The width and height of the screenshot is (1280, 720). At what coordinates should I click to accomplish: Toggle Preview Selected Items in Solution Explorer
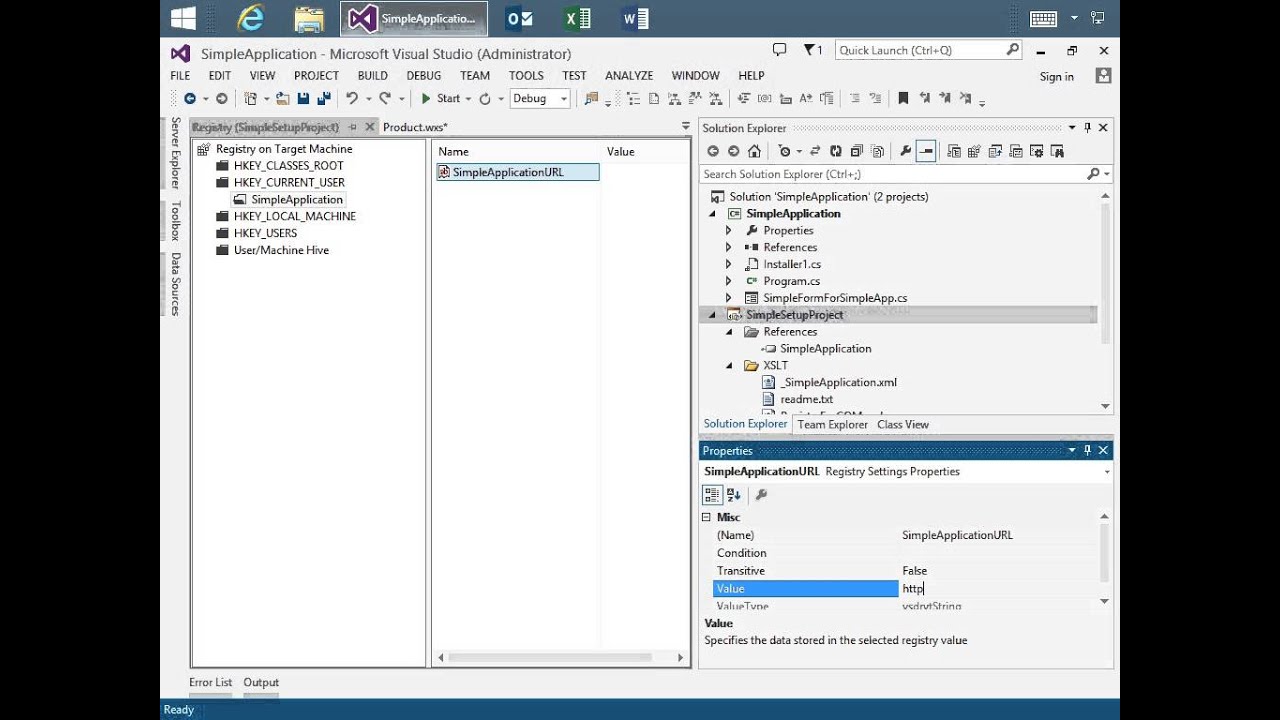[x=926, y=151]
